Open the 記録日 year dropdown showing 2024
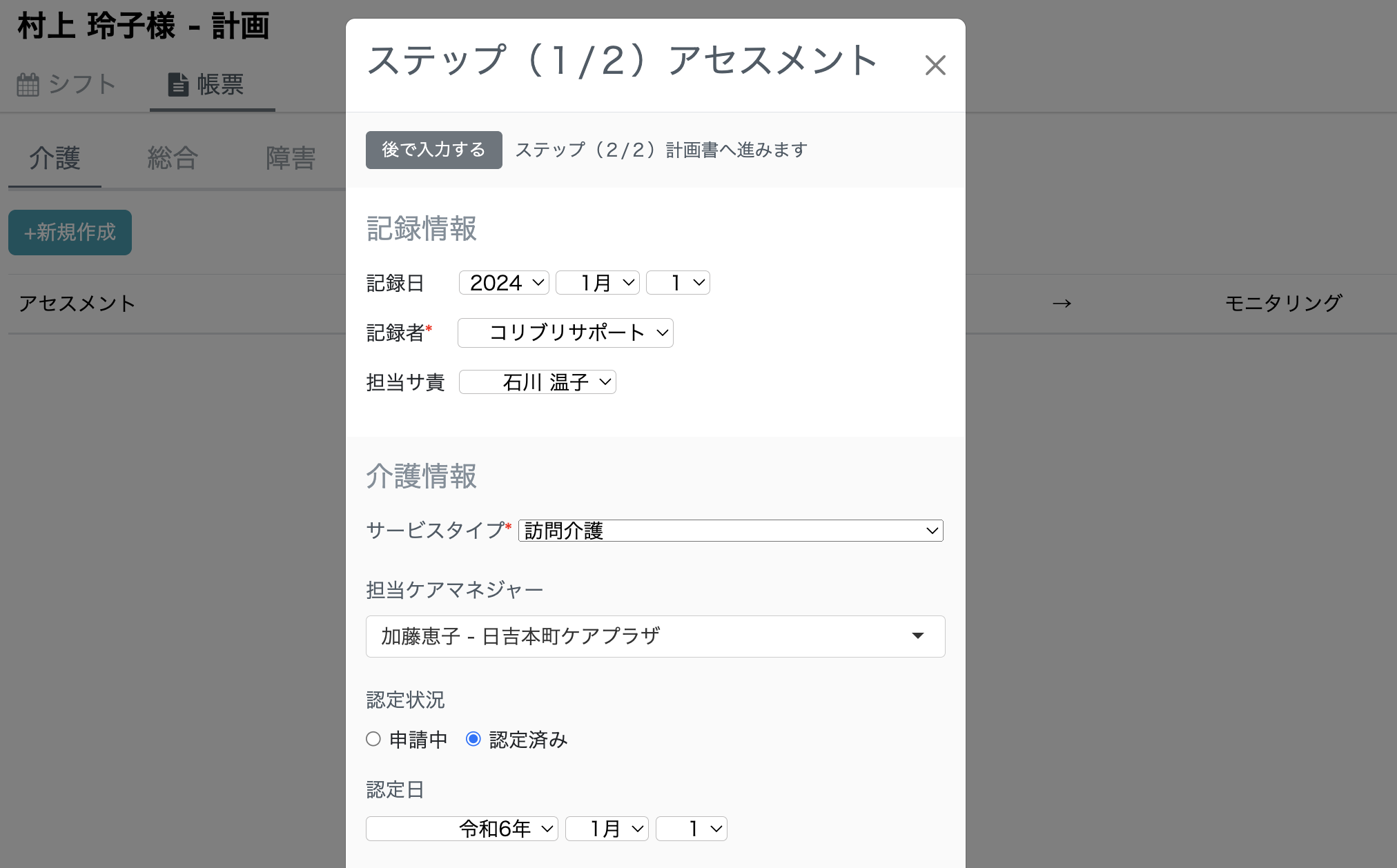The width and height of the screenshot is (1397, 868). [503, 282]
